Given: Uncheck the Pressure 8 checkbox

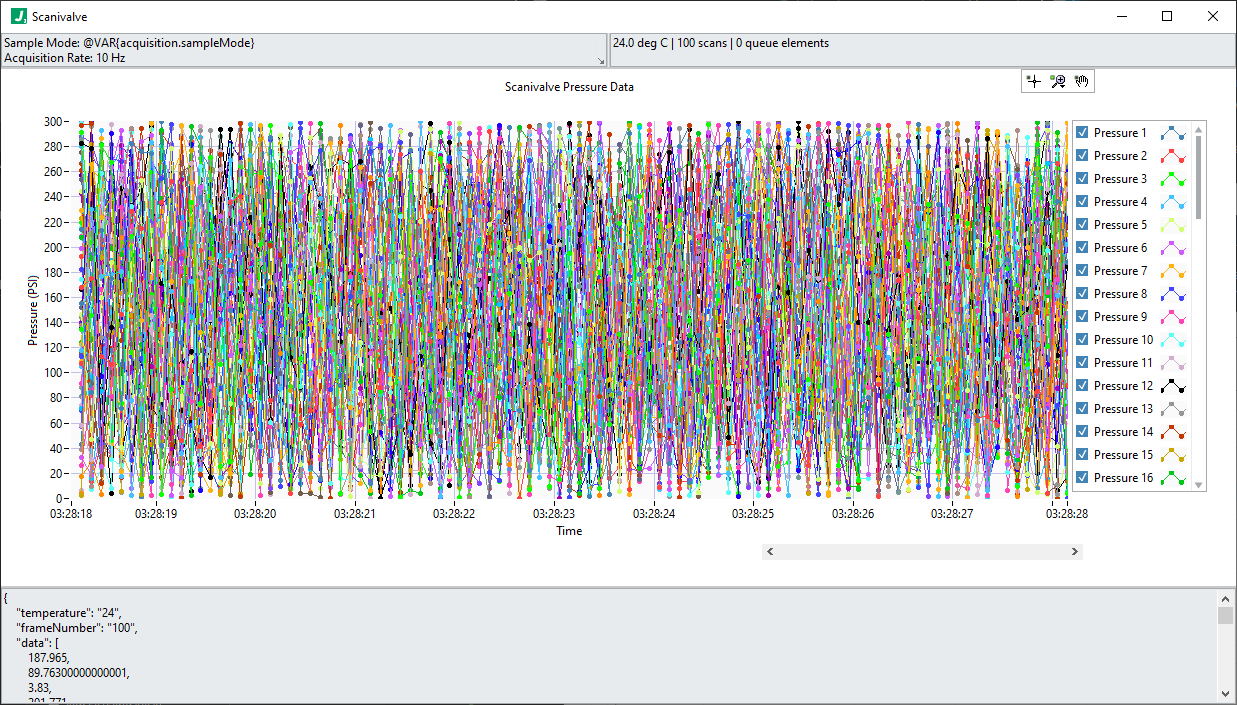Looking at the screenshot, I should tap(1082, 293).
